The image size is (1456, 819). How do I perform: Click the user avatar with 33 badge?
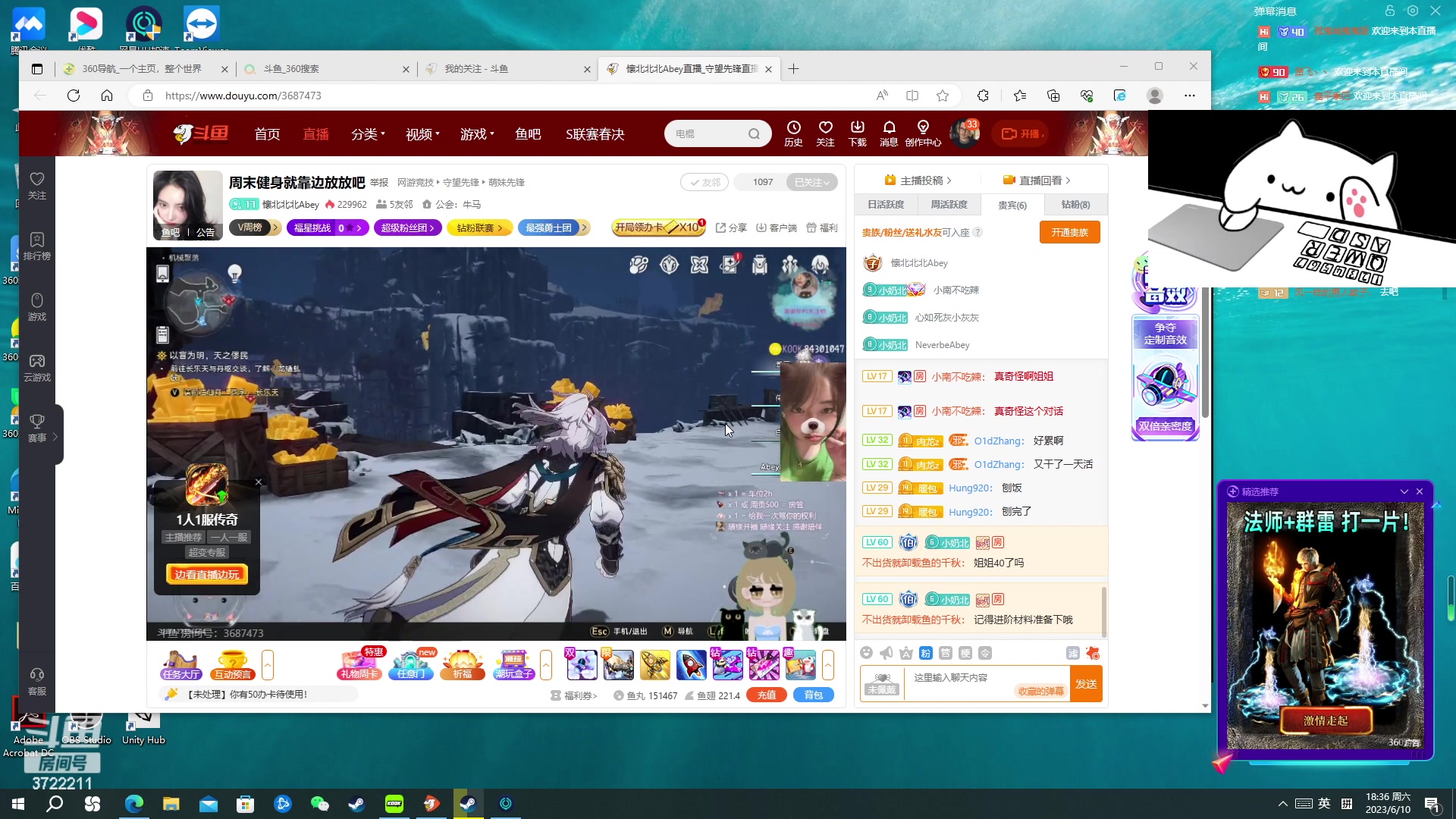(x=965, y=133)
